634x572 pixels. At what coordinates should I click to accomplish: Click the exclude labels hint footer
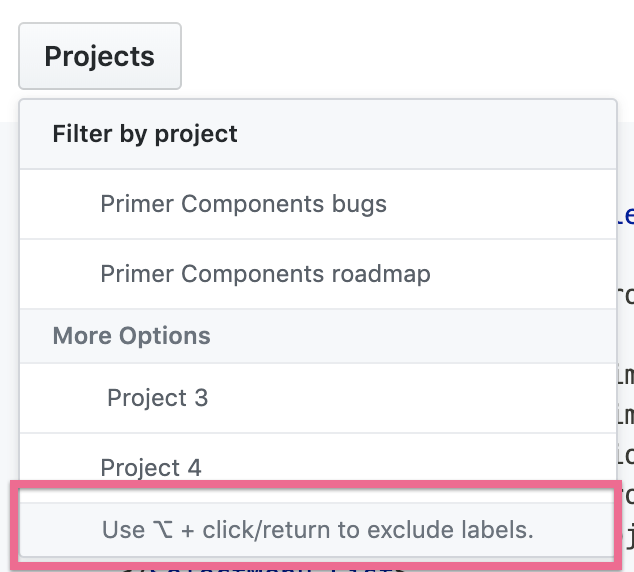[317, 530]
